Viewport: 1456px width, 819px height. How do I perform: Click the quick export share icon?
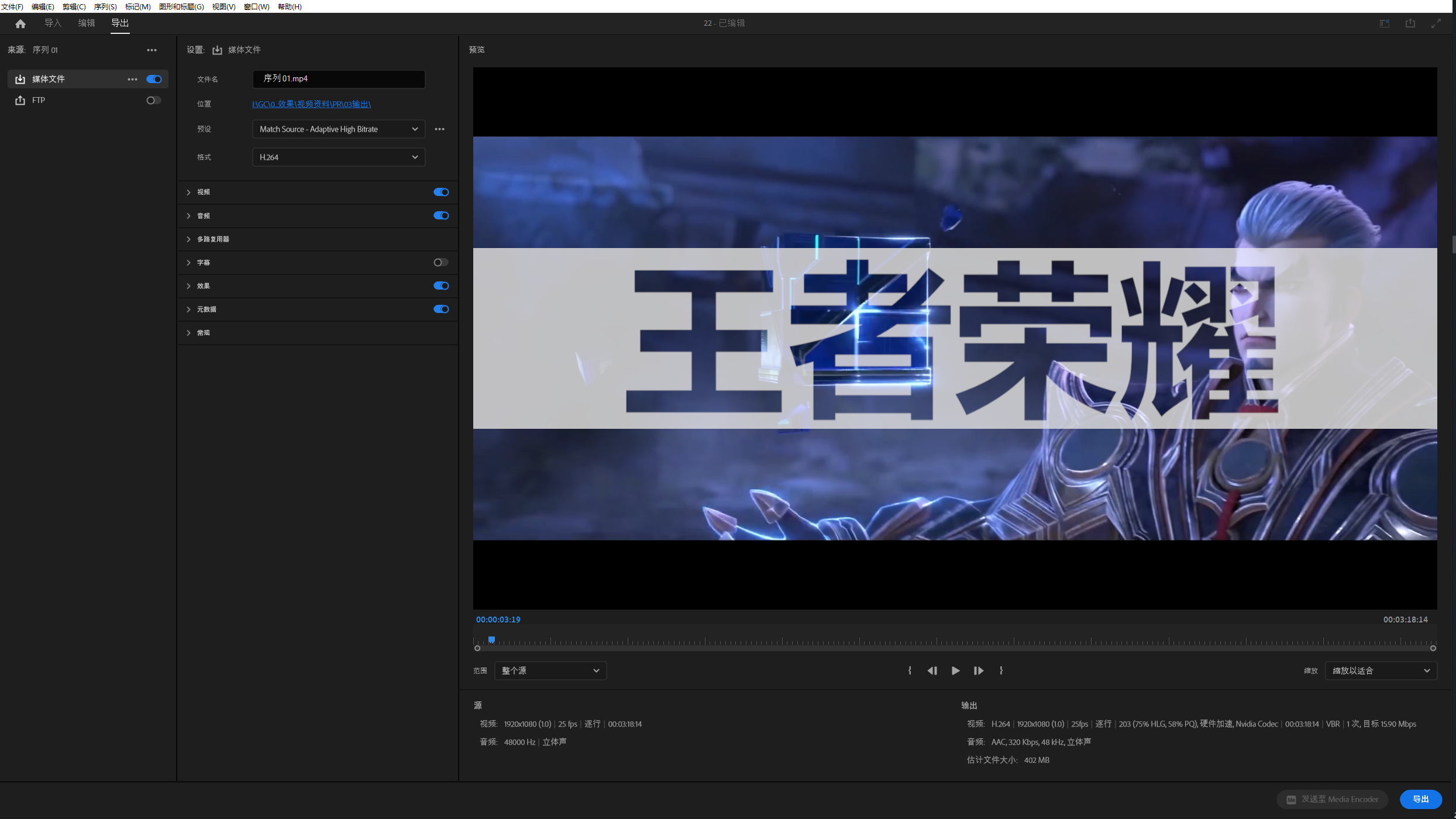click(x=1410, y=23)
